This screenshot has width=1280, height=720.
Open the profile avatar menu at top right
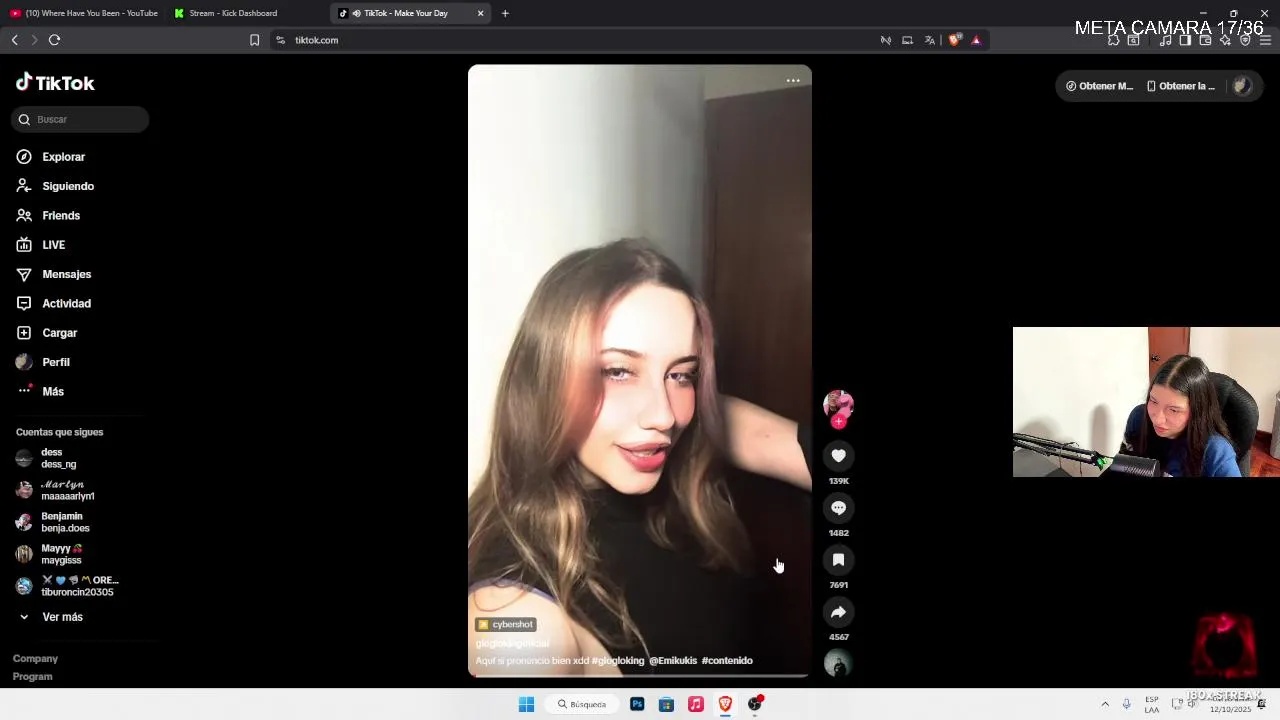1242,86
